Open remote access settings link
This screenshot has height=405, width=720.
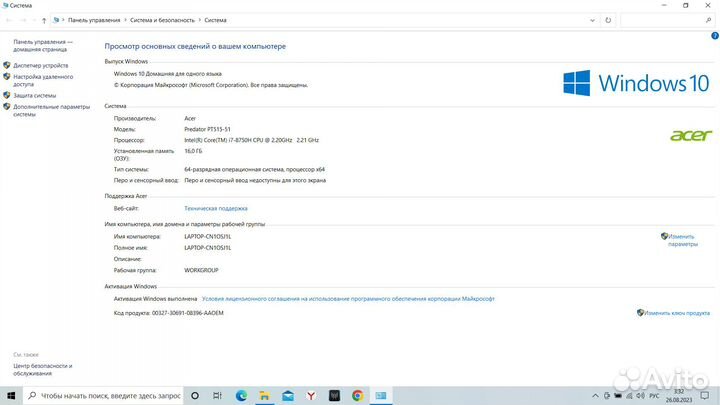point(43,80)
